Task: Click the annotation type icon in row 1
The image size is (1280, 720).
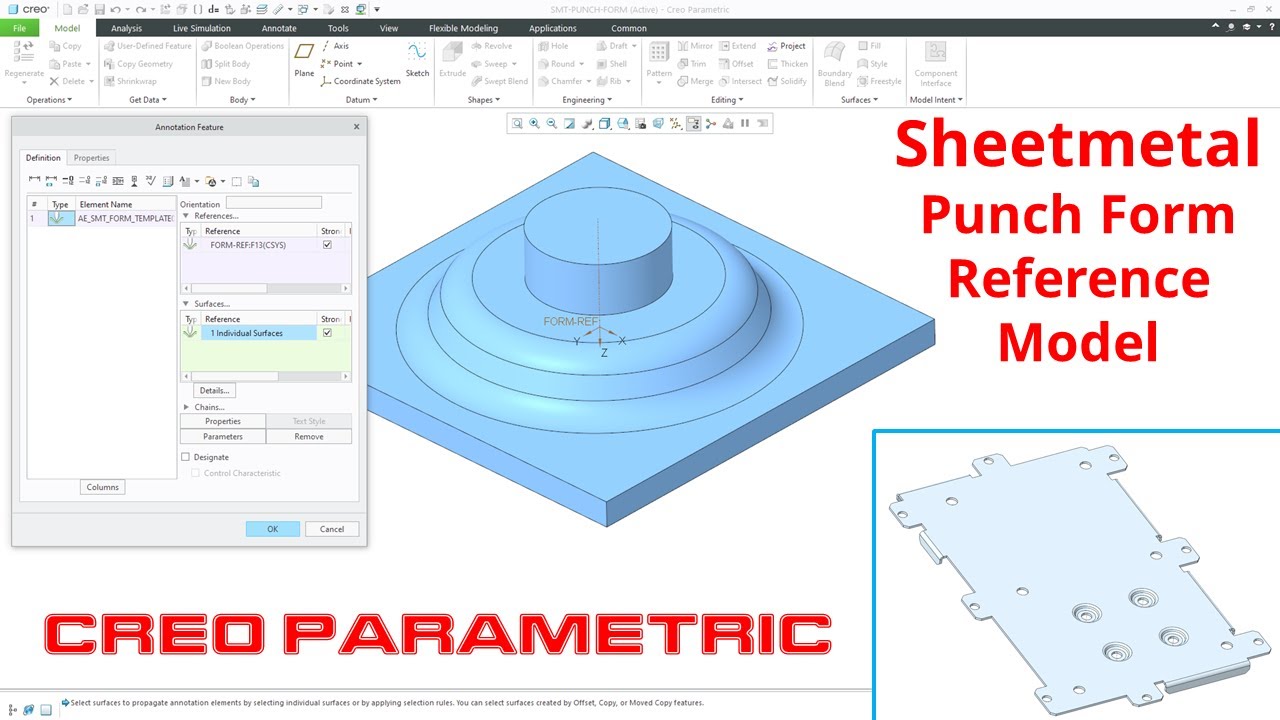Action: point(61,218)
